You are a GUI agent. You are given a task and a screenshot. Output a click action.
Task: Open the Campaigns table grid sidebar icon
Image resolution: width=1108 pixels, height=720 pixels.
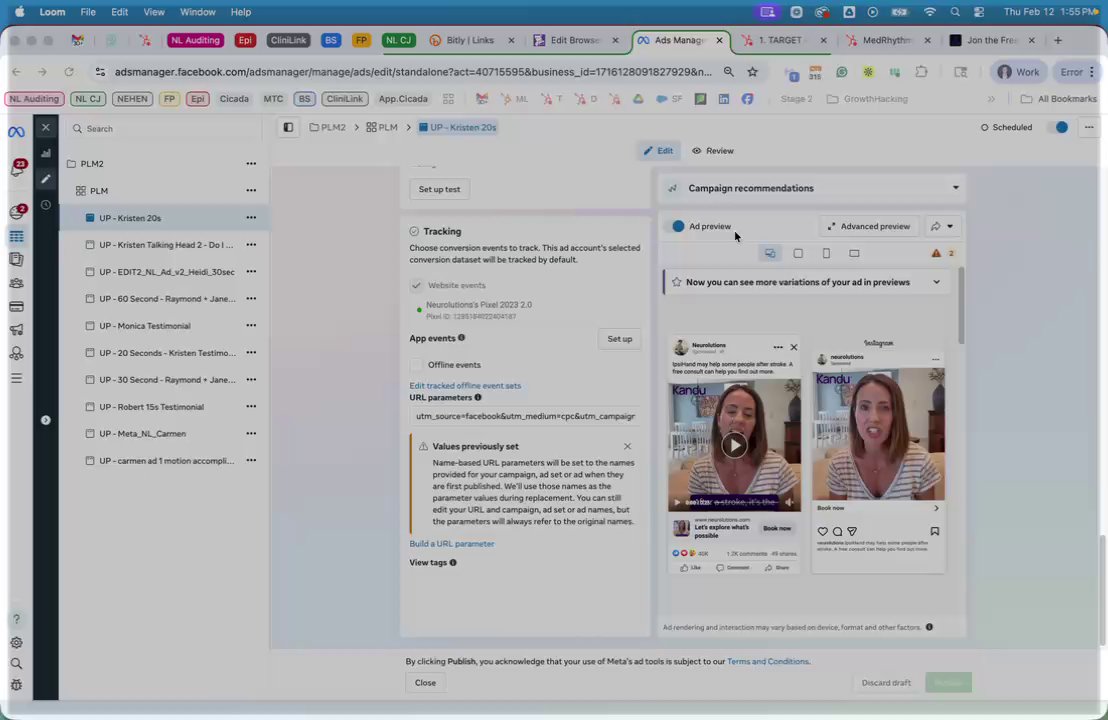[x=16, y=237]
